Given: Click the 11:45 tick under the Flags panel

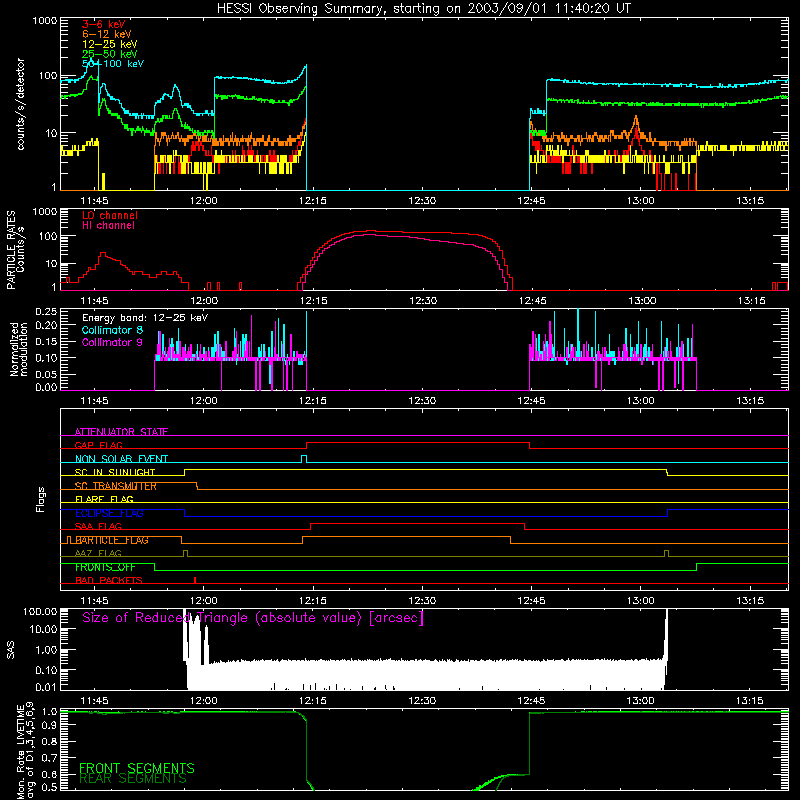Looking at the screenshot, I should pyautogui.click(x=94, y=601).
